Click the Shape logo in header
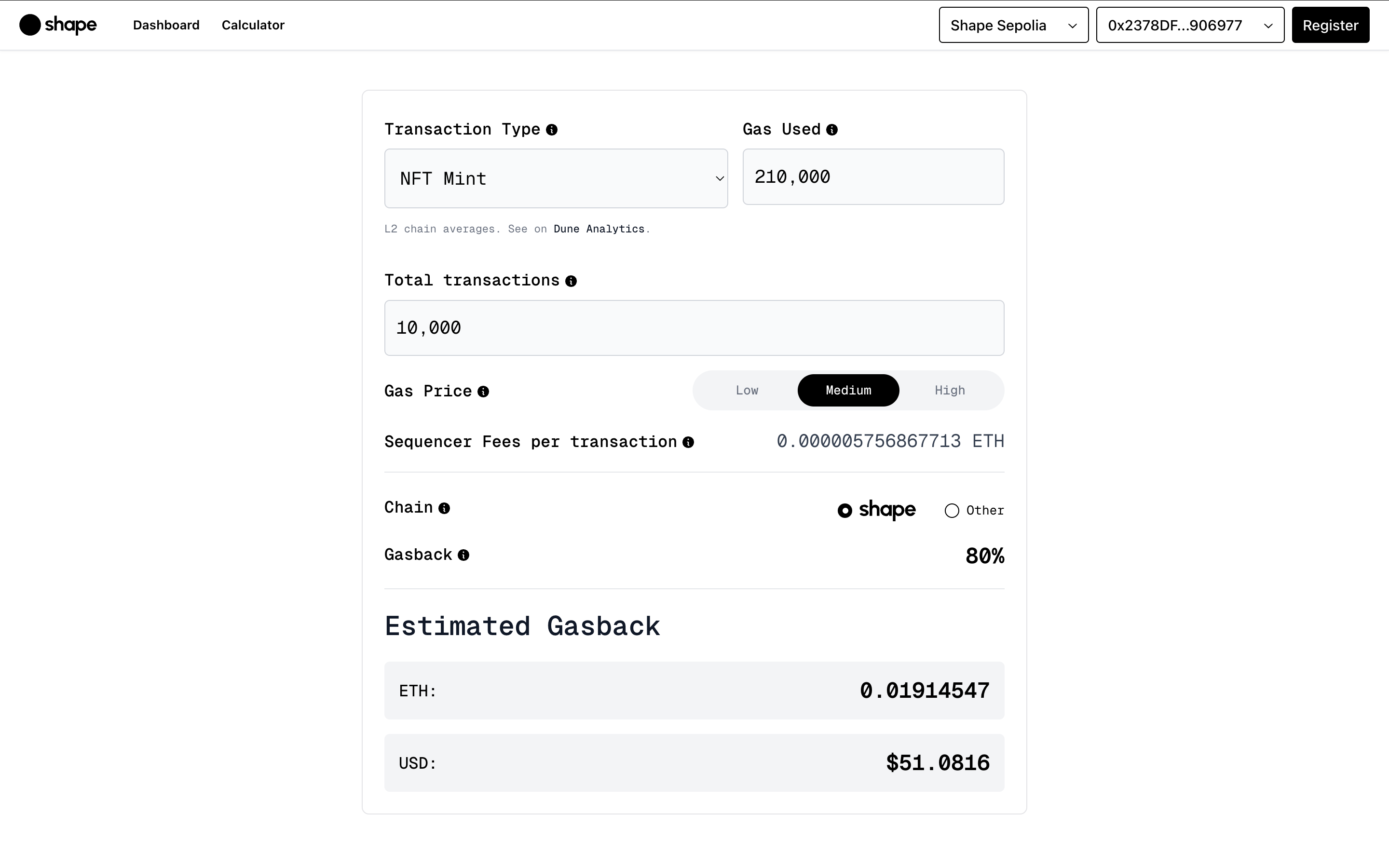 (x=58, y=25)
